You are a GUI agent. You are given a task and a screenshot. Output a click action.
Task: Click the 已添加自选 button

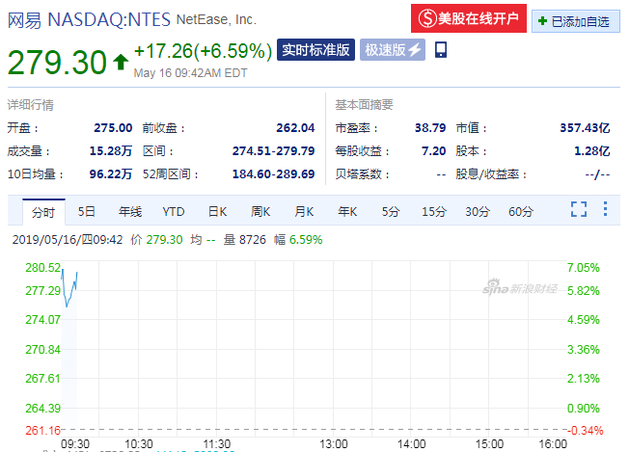point(576,21)
